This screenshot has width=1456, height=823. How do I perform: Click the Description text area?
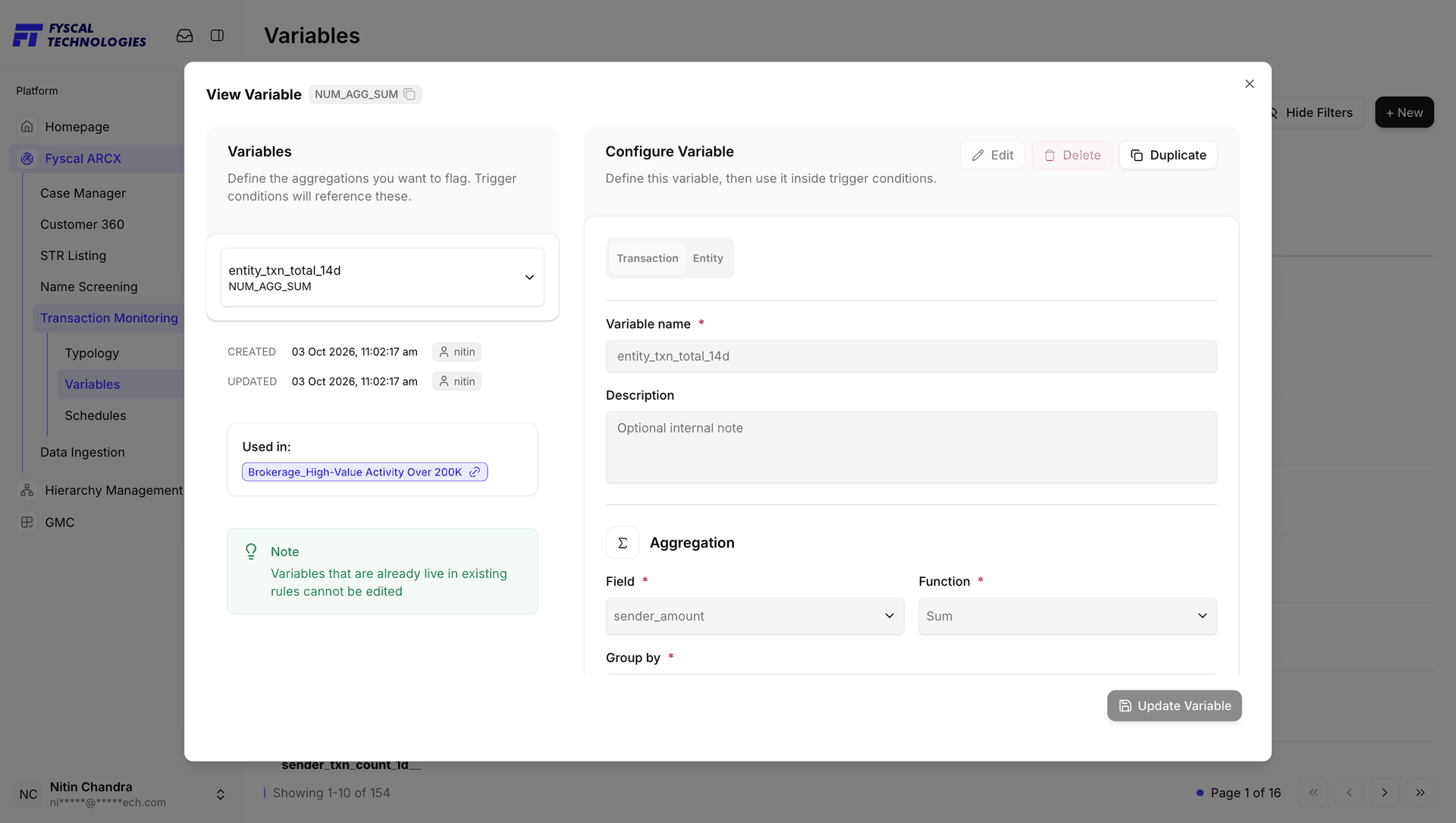click(x=911, y=448)
